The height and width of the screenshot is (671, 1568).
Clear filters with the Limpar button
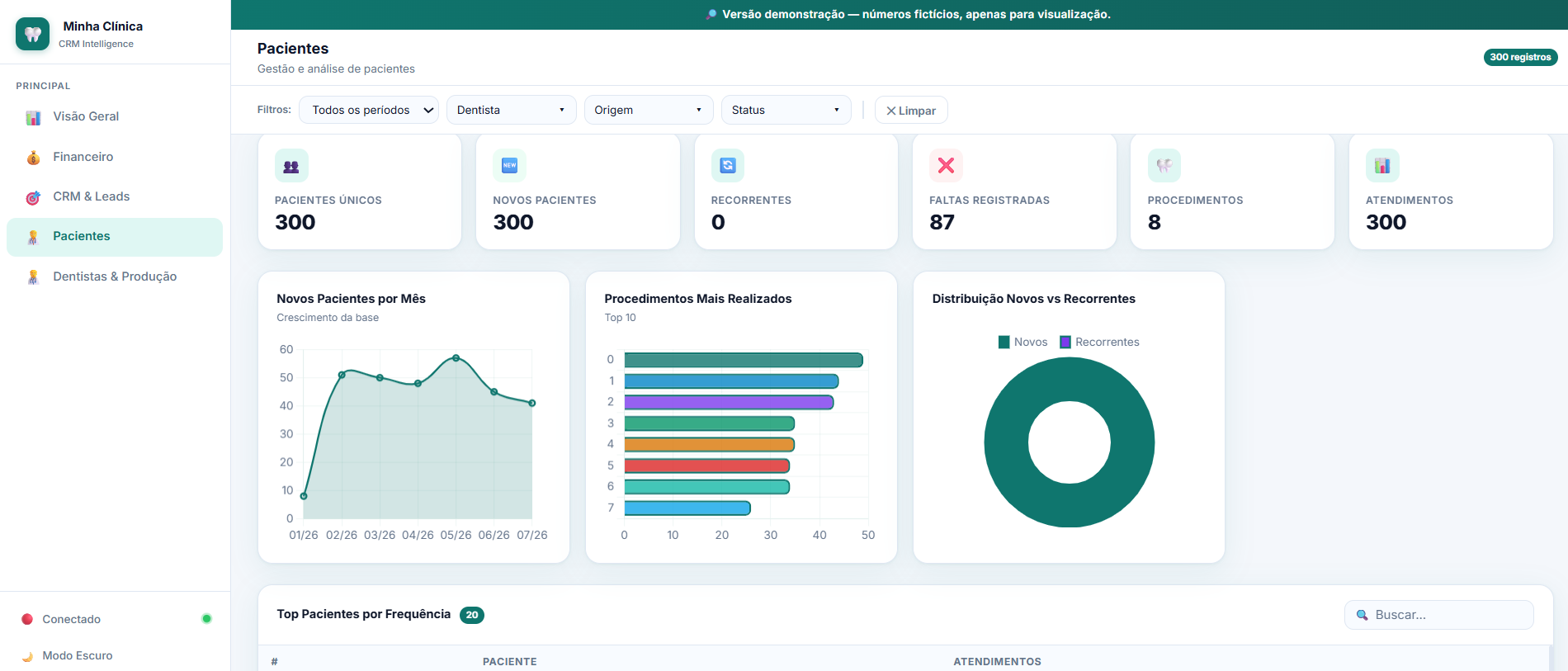911,111
